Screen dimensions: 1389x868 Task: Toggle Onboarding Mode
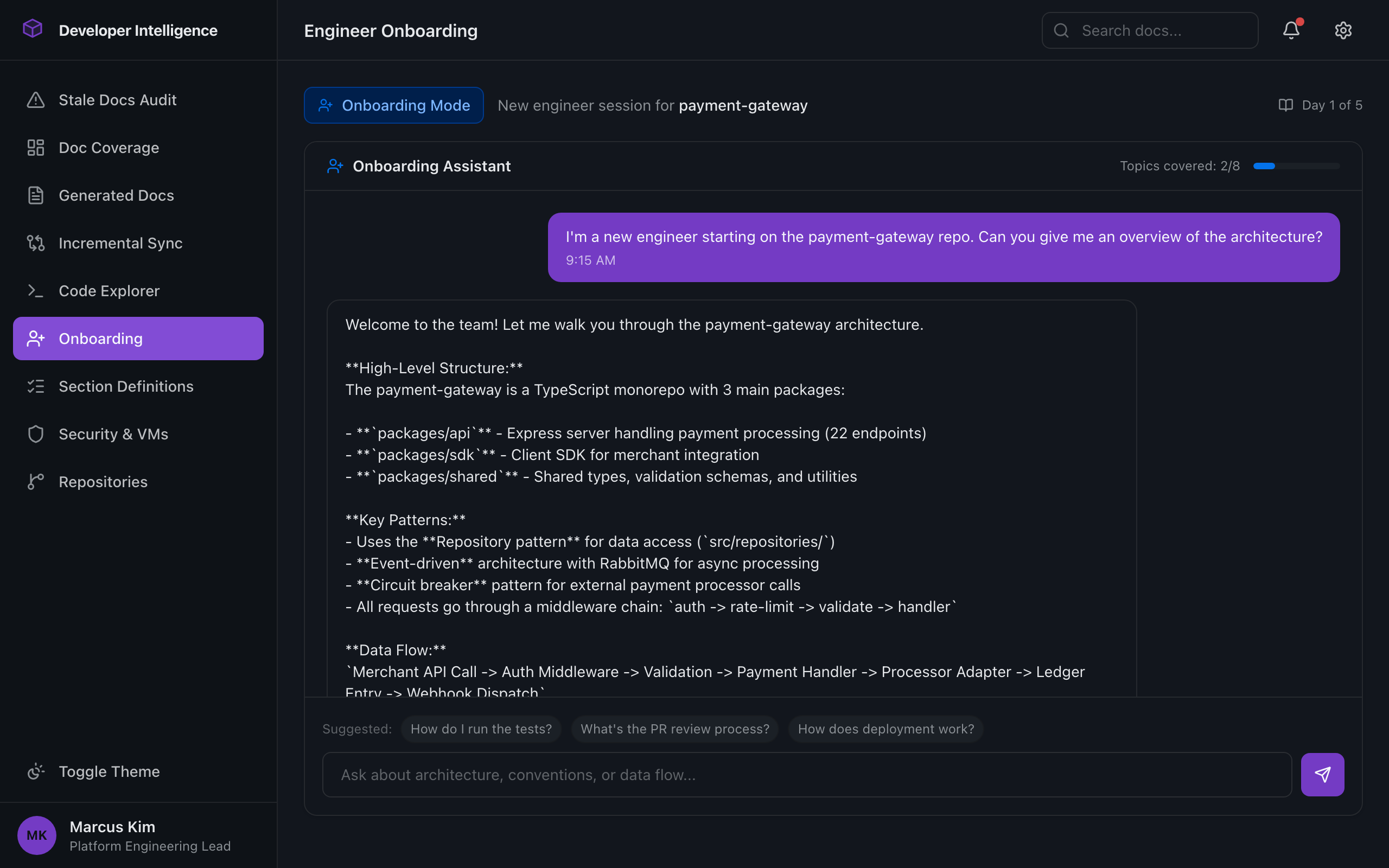tap(394, 105)
